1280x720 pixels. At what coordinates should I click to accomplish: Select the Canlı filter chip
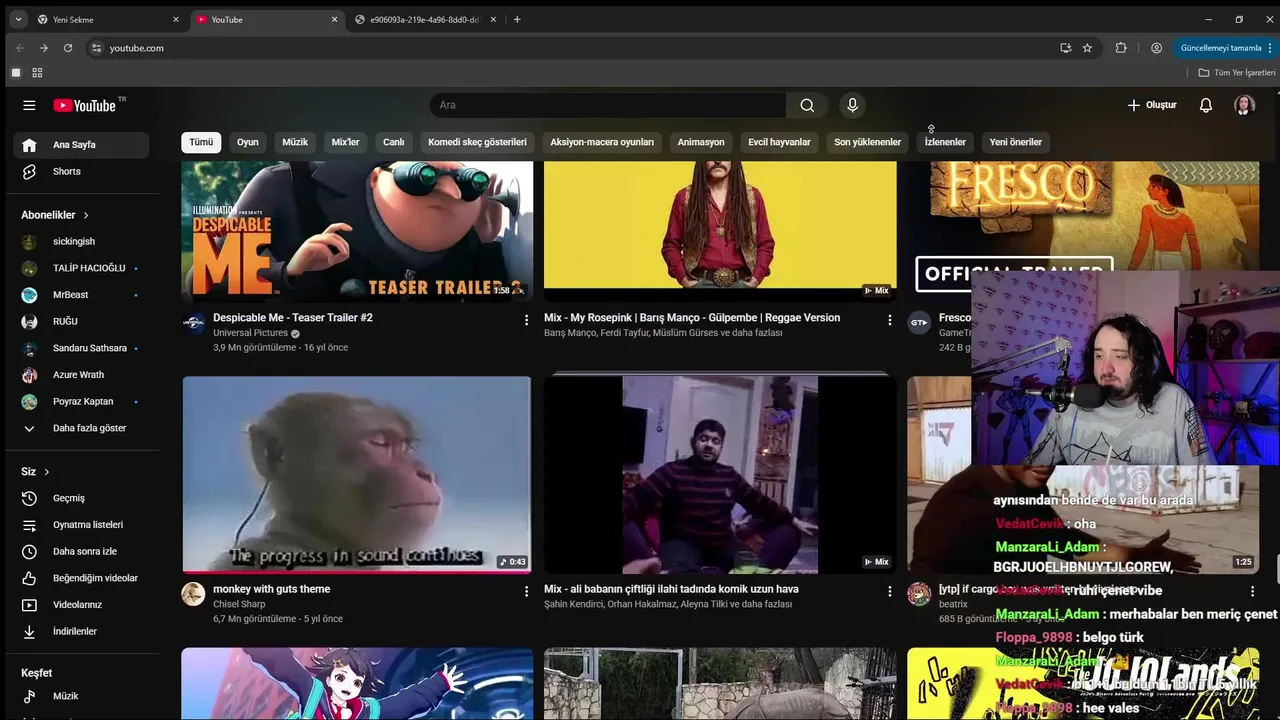(394, 142)
